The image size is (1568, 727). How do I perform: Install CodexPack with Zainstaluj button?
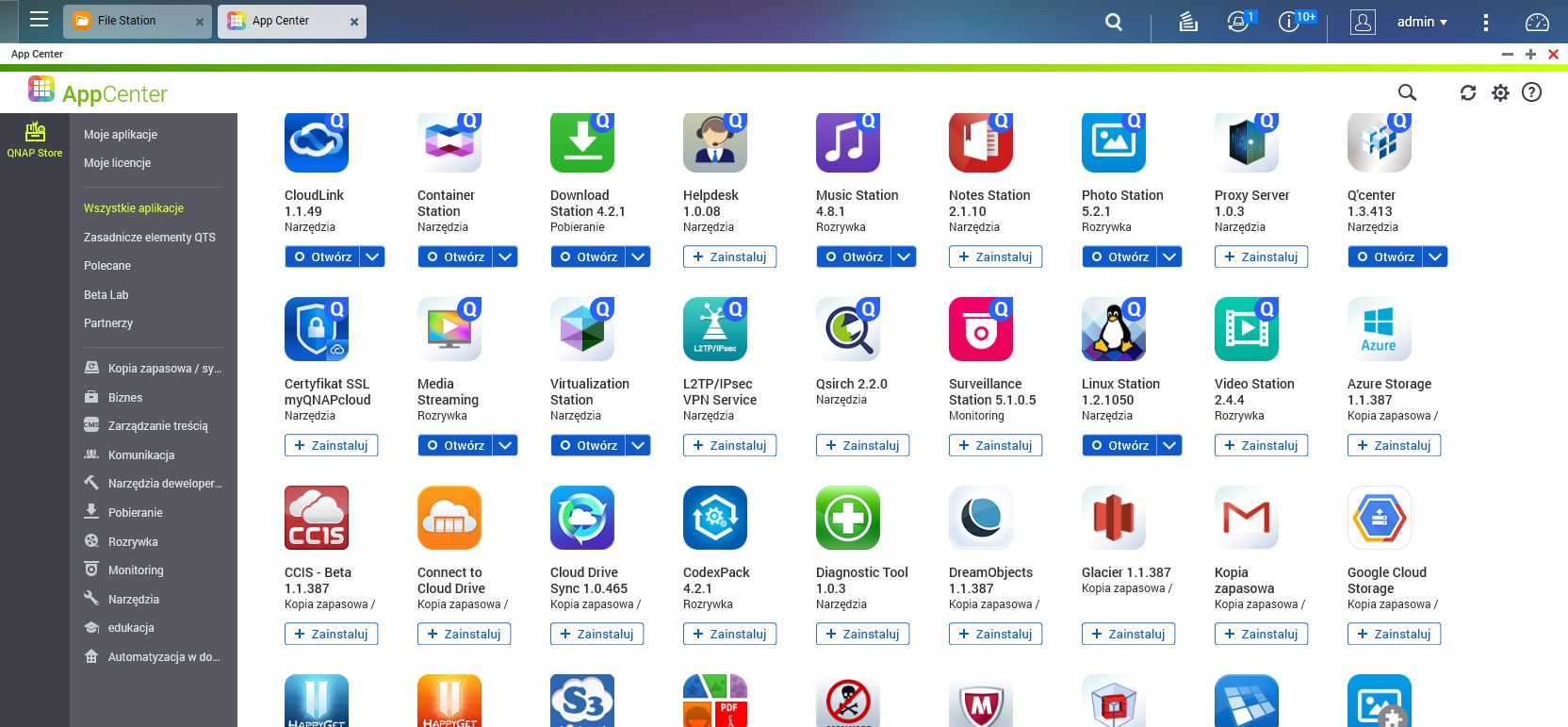coord(729,634)
